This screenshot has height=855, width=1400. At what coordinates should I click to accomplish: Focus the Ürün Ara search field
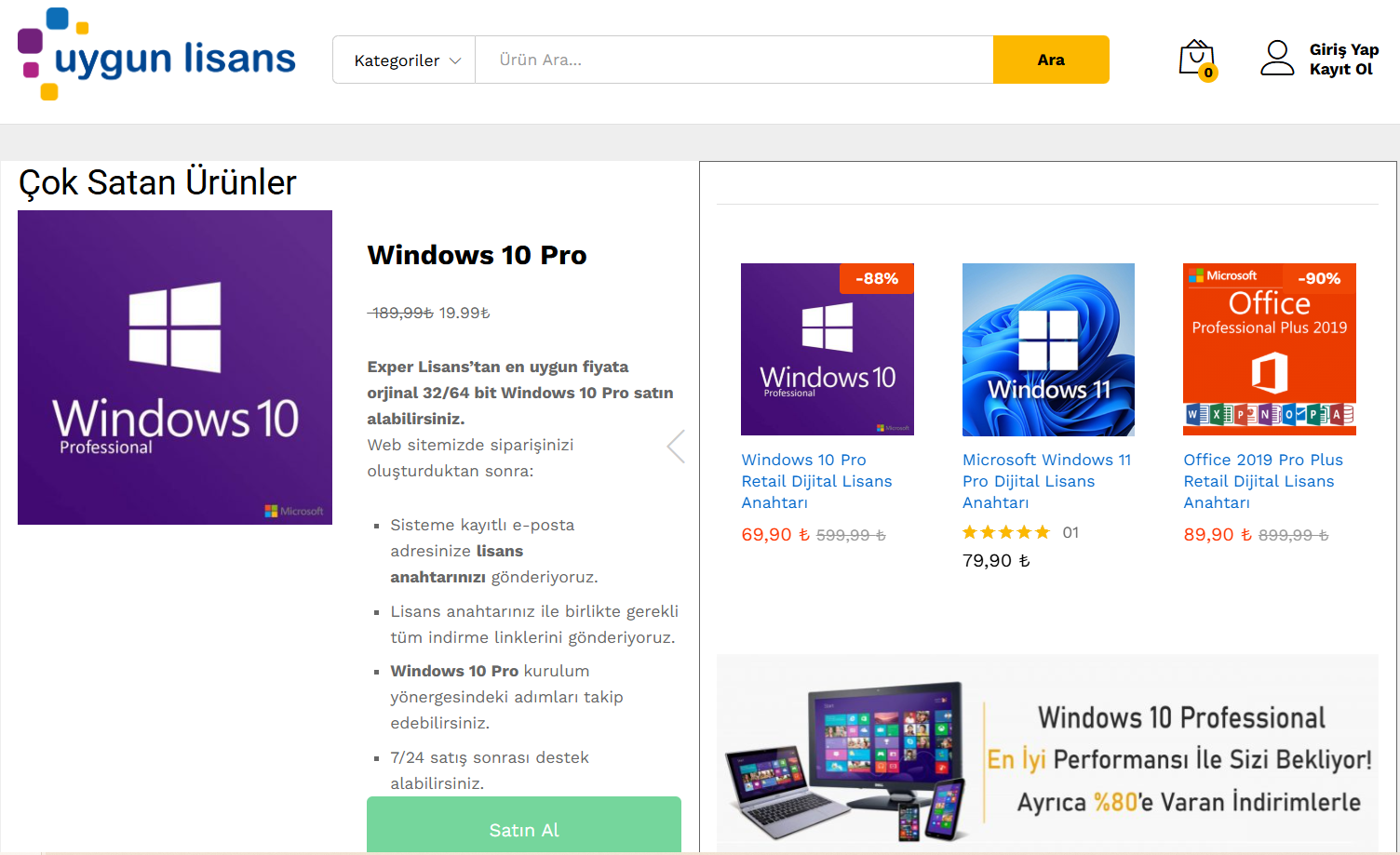point(734,60)
